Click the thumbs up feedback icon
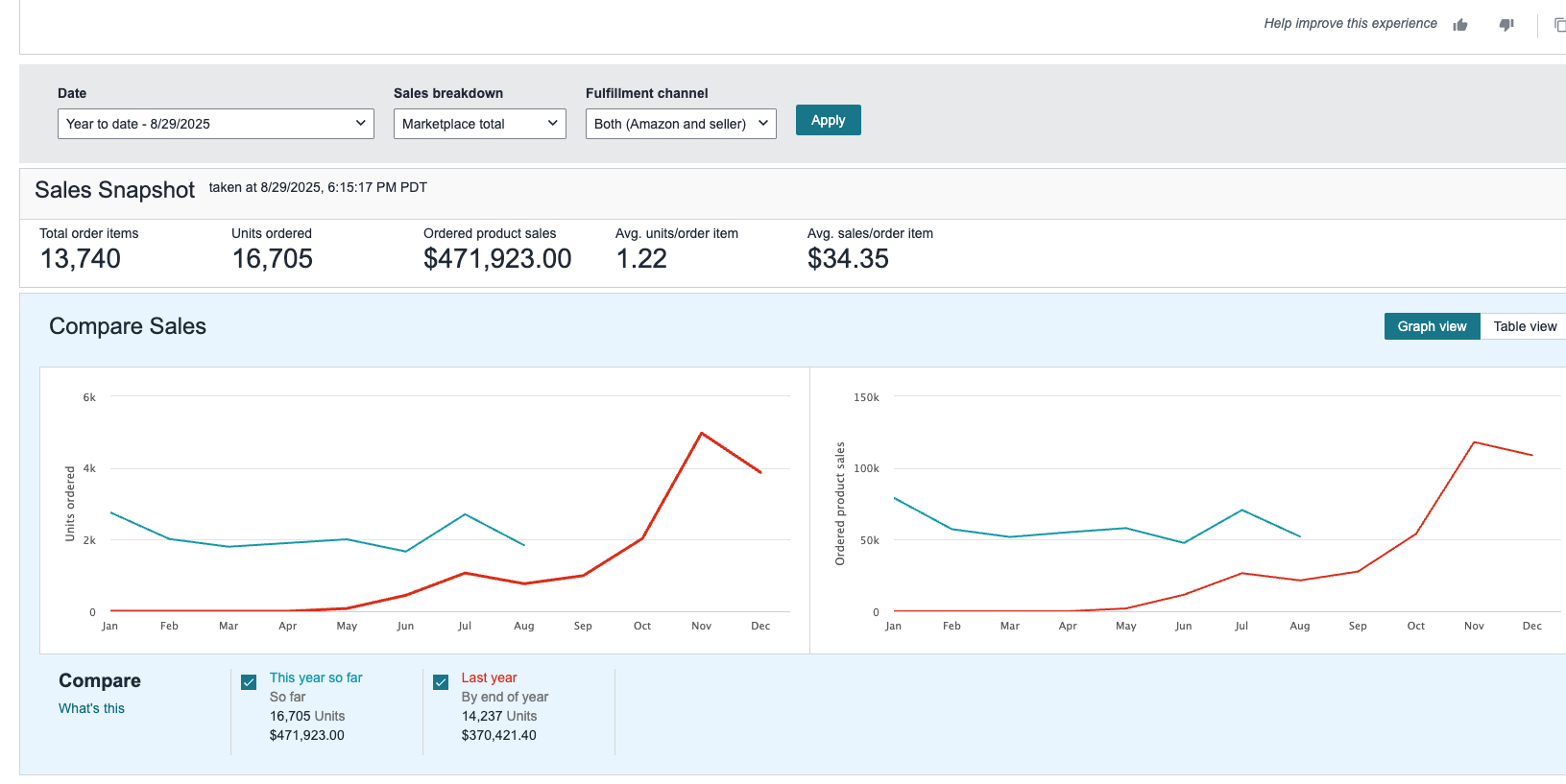The width and height of the screenshot is (1566, 784). [x=1460, y=25]
